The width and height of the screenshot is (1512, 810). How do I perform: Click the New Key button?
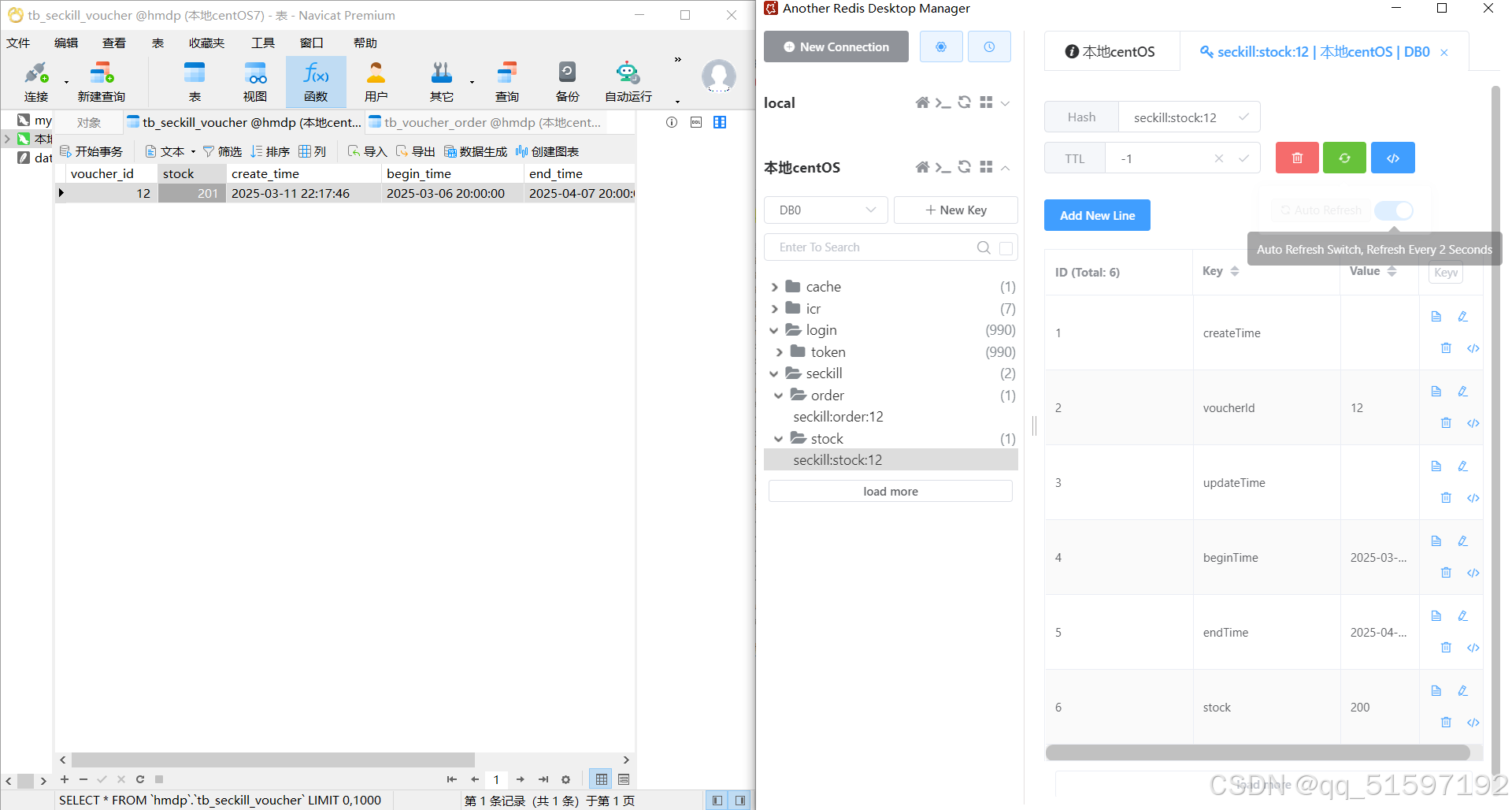click(956, 210)
